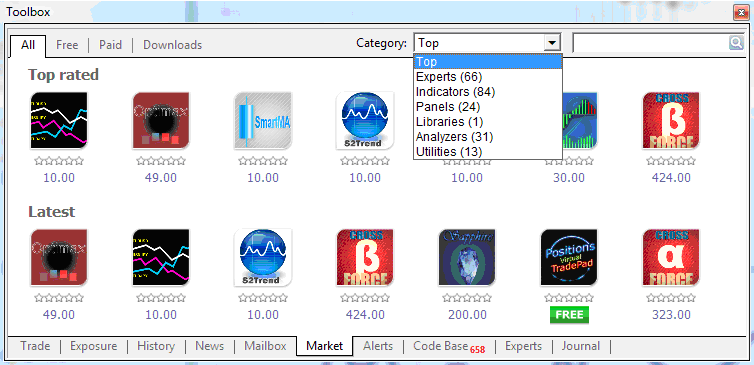The width and height of the screenshot is (754, 365).
Task: Choose Utilities (13) category
Action: pyautogui.click(x=488, y=151)
